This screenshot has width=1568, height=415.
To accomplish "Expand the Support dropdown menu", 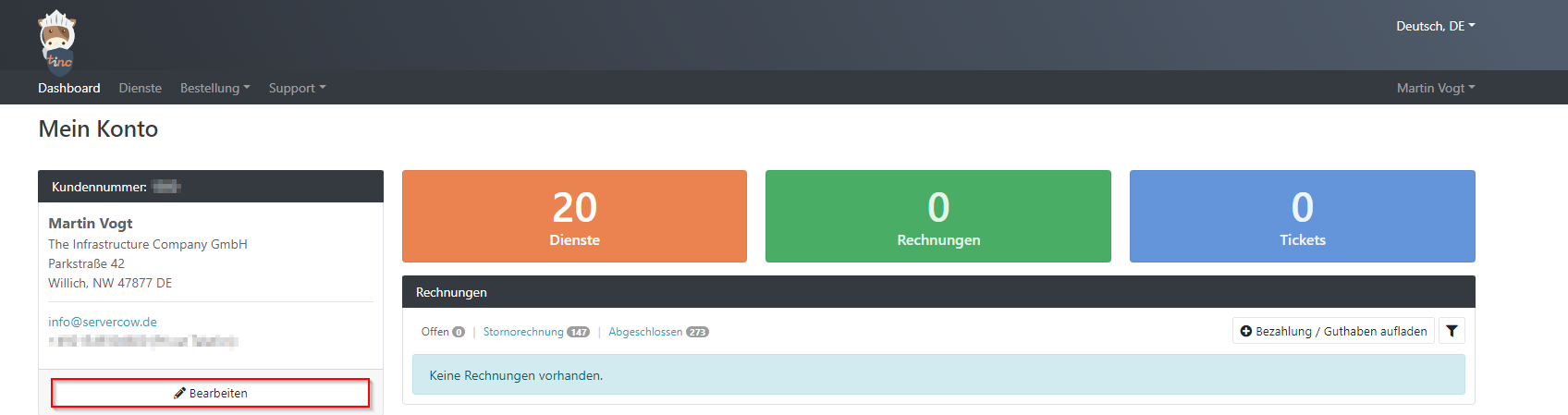I will click(297, 88).
